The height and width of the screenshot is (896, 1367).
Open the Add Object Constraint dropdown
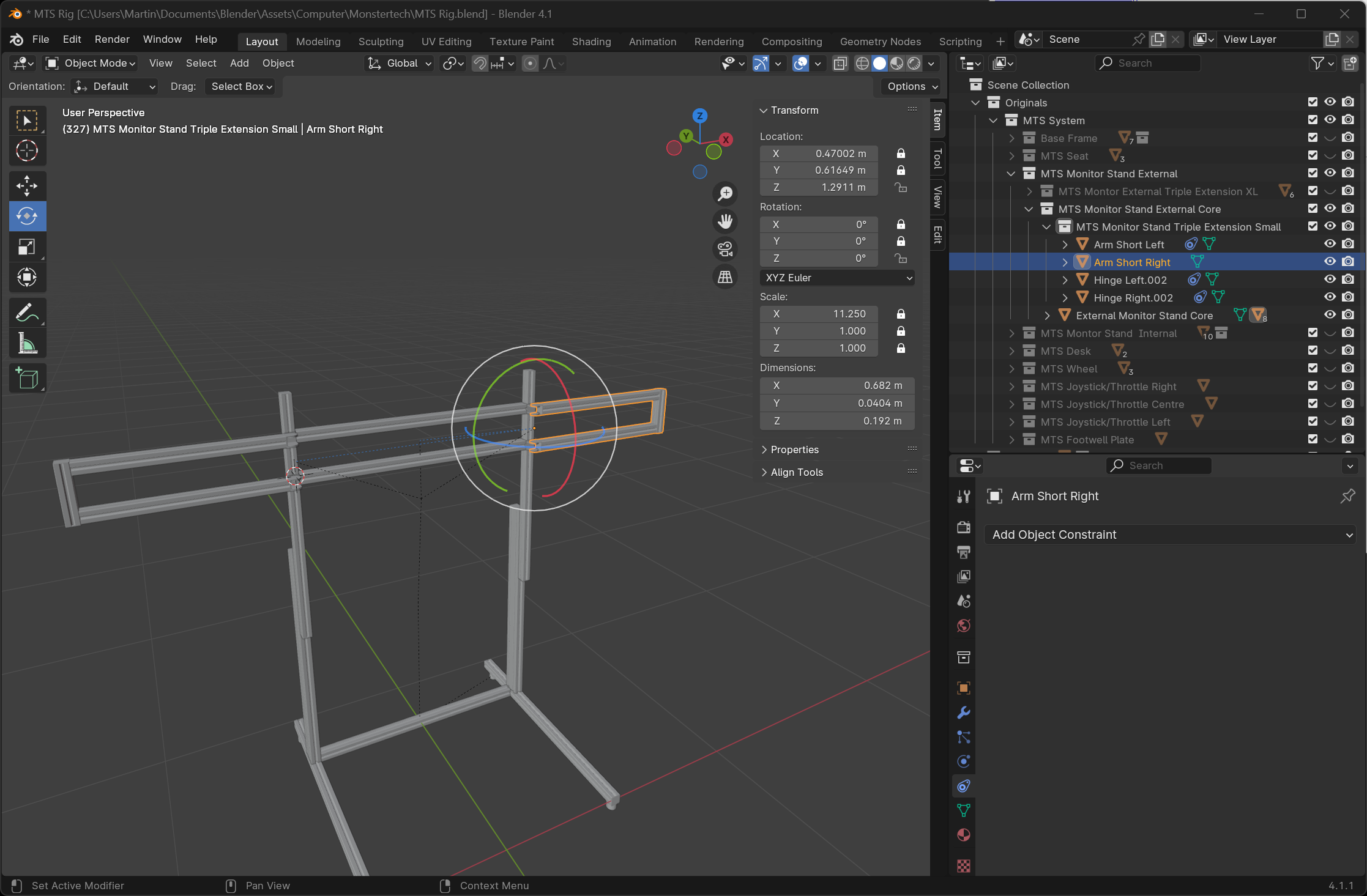click(1171, 535)
